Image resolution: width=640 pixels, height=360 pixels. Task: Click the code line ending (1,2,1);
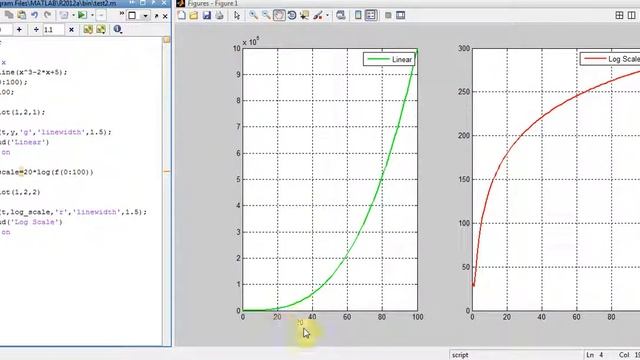coord(23,112)
